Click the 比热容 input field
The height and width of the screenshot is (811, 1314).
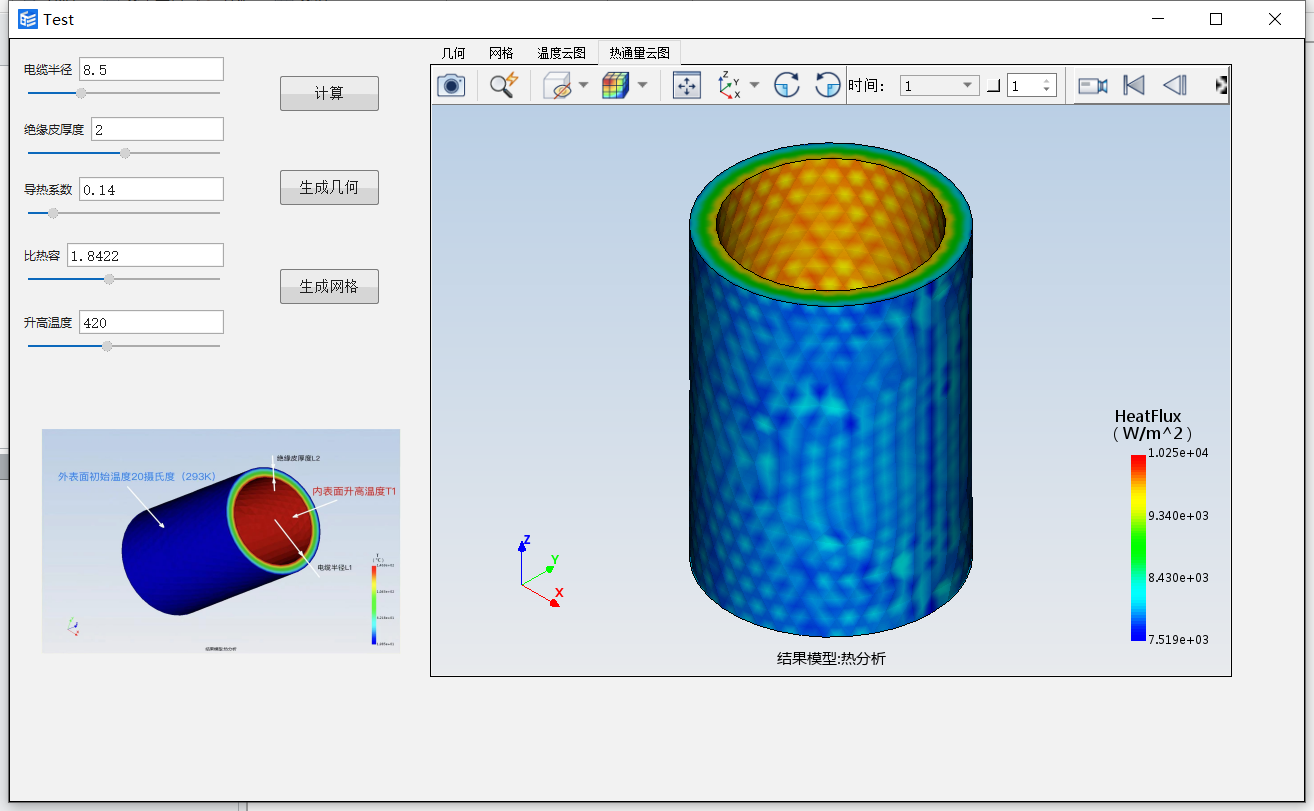click(145, 255)
